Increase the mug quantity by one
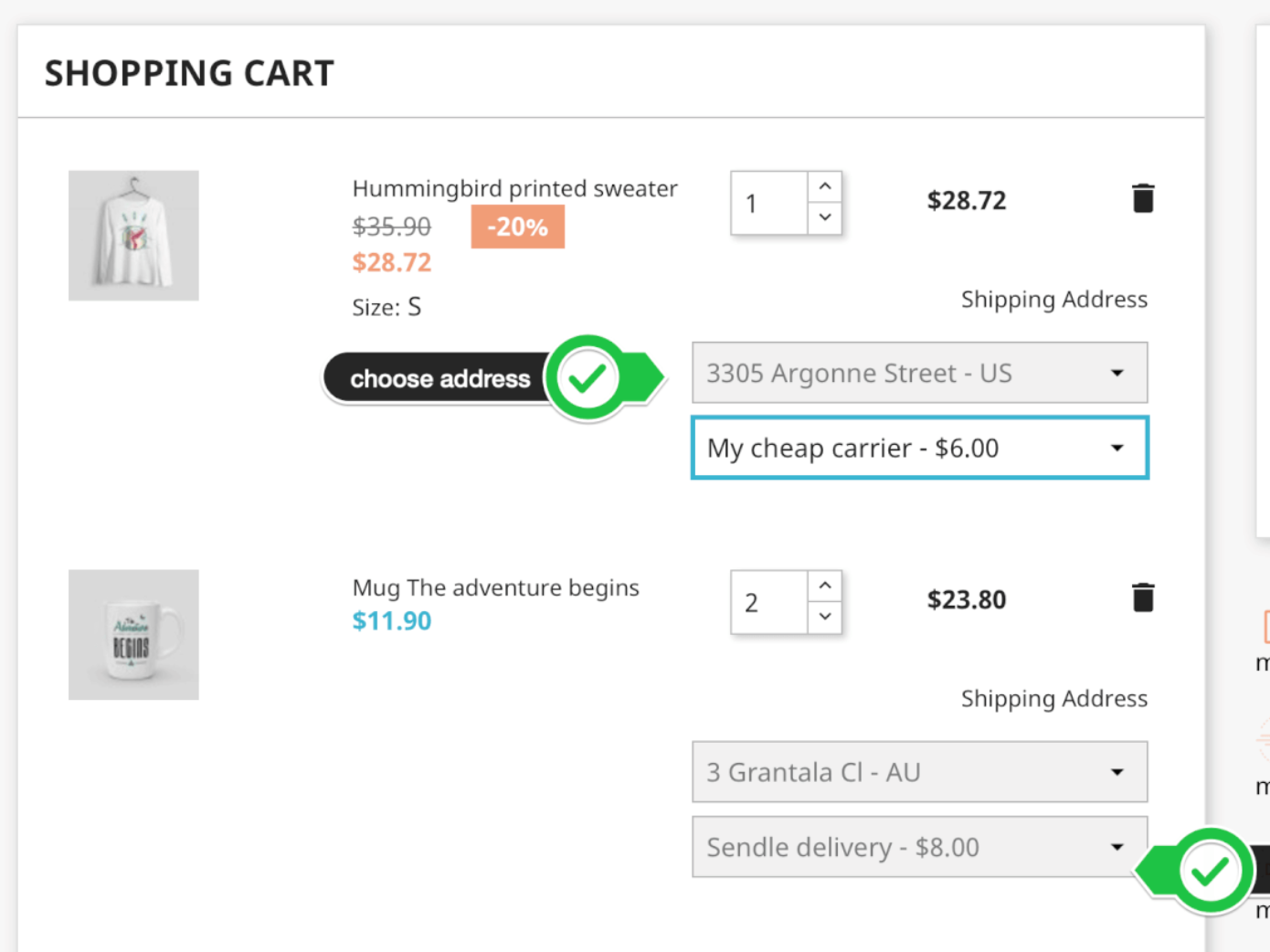Screen dimensions: 1270x952 [x=825, y=586]
